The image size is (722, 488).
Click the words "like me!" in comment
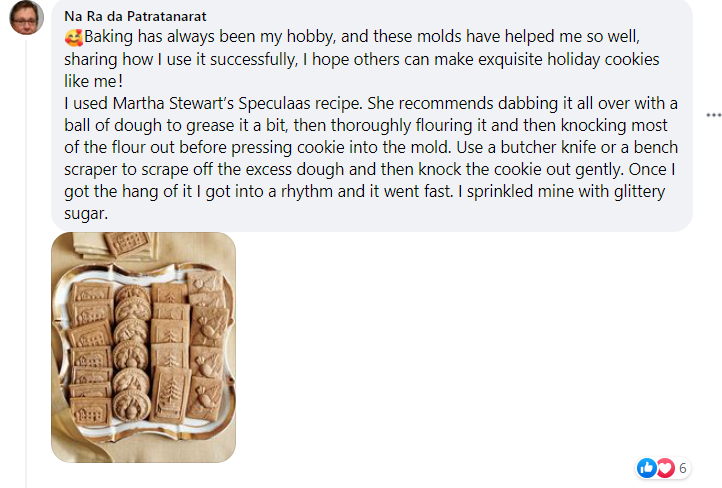tap(93, 81)
